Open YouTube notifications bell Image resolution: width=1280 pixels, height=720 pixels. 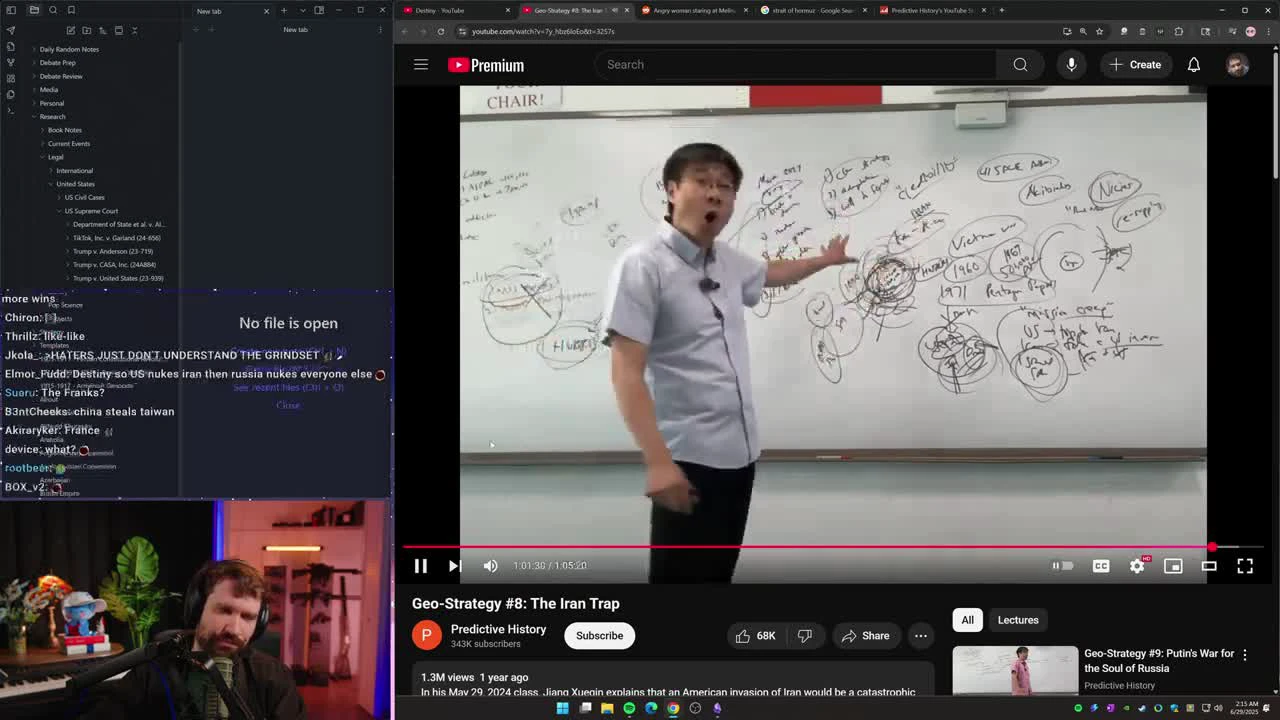(x=1194, y=65)
